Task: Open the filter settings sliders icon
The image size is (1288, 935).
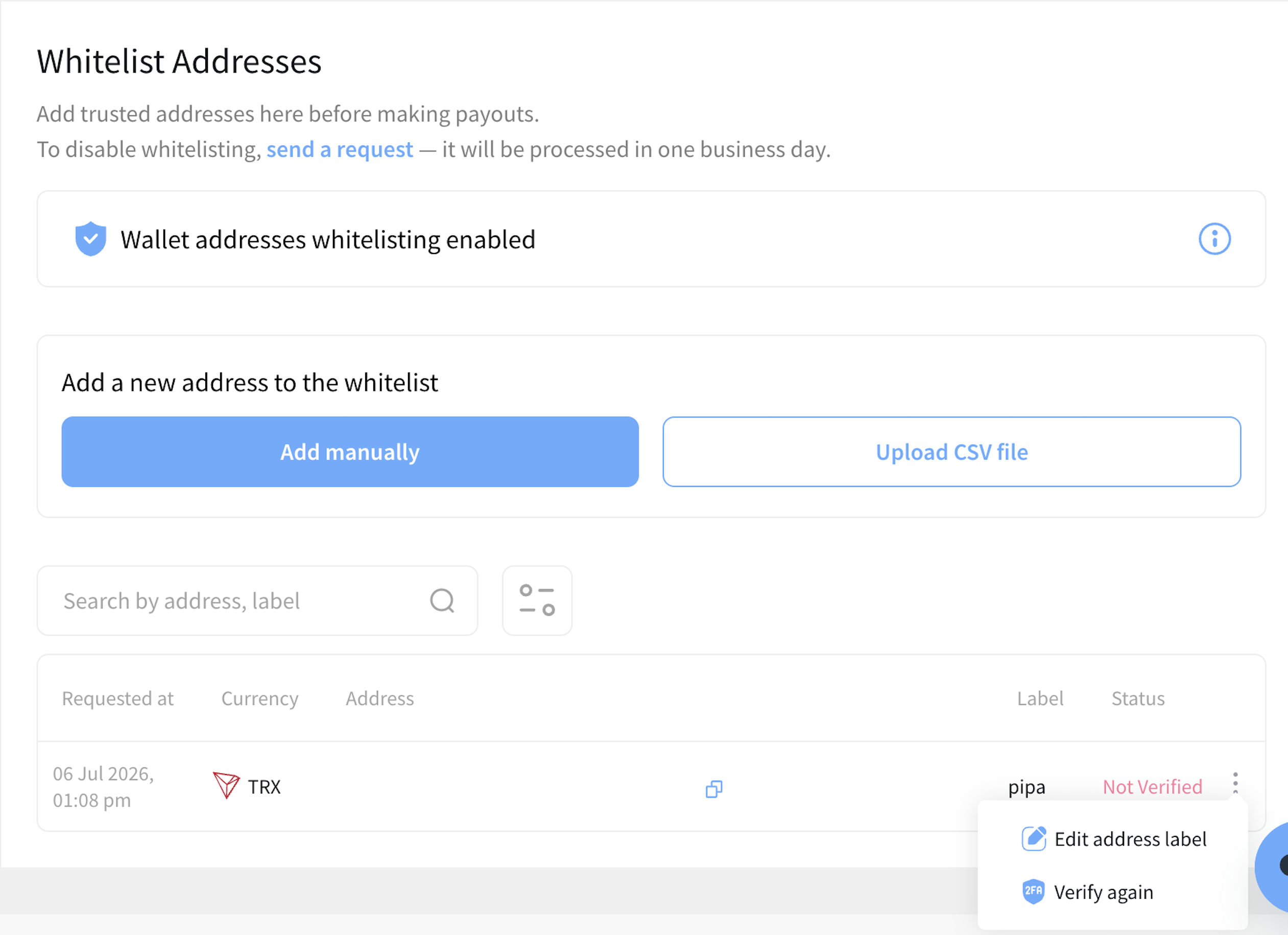Action: tap(537, 600)
